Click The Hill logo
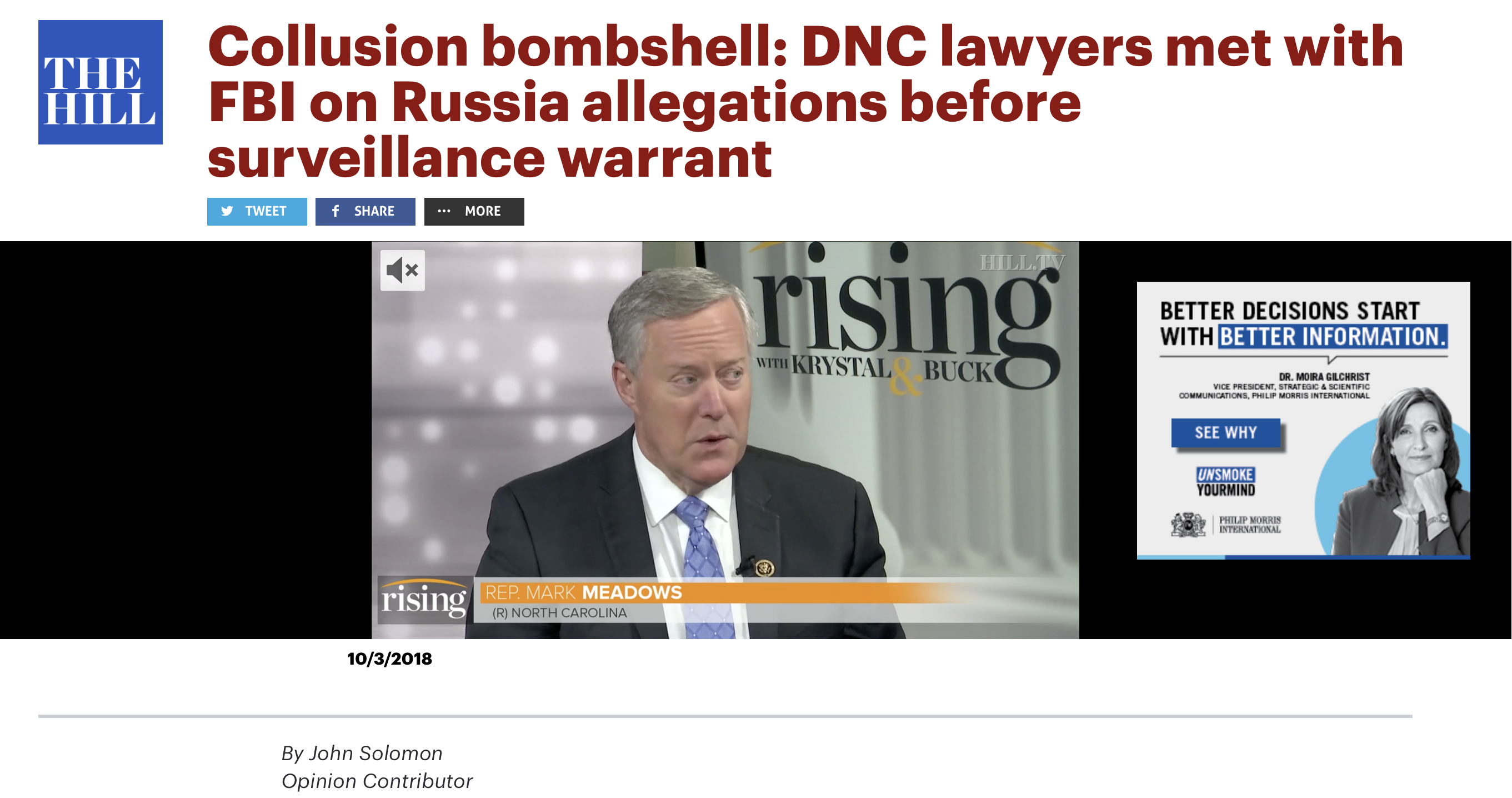 (101, 82)
